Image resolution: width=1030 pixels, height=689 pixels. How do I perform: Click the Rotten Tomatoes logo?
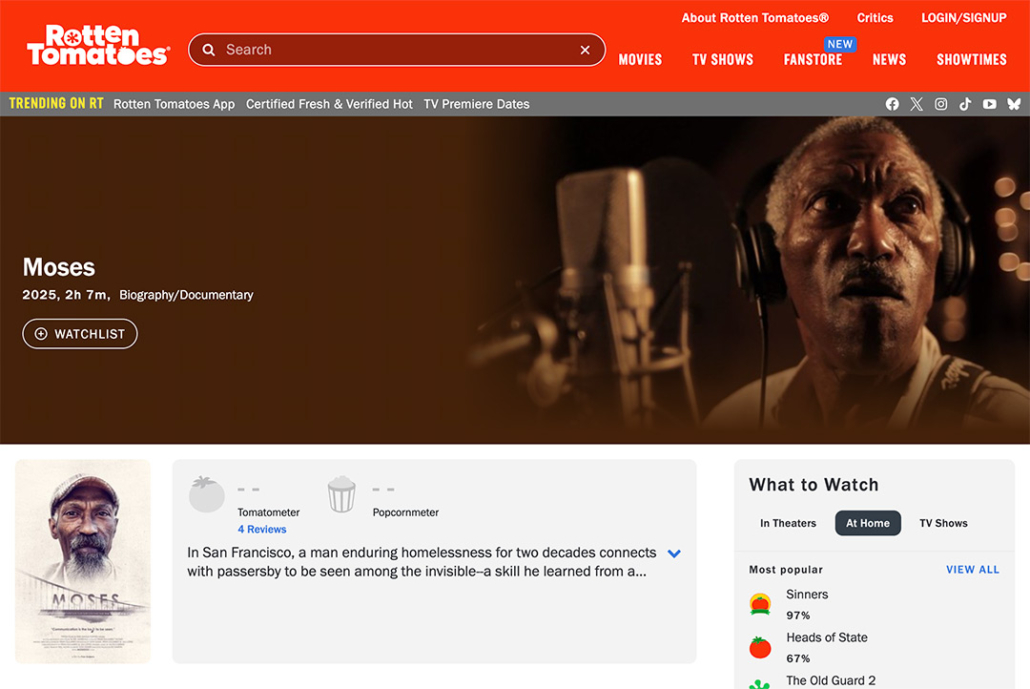click(98, 46)
